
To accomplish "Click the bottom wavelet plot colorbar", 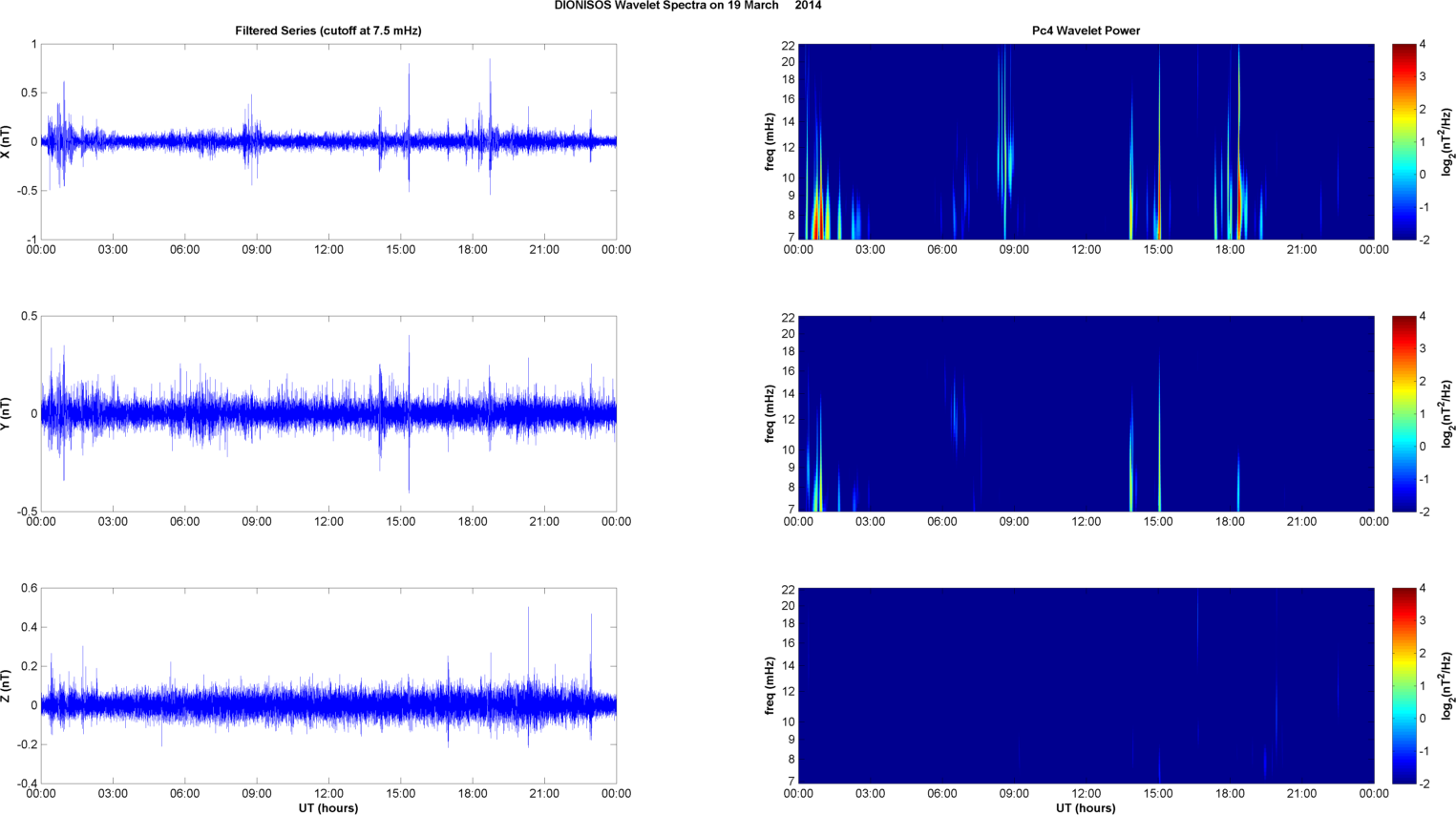I will click(x=1403, y=685).
